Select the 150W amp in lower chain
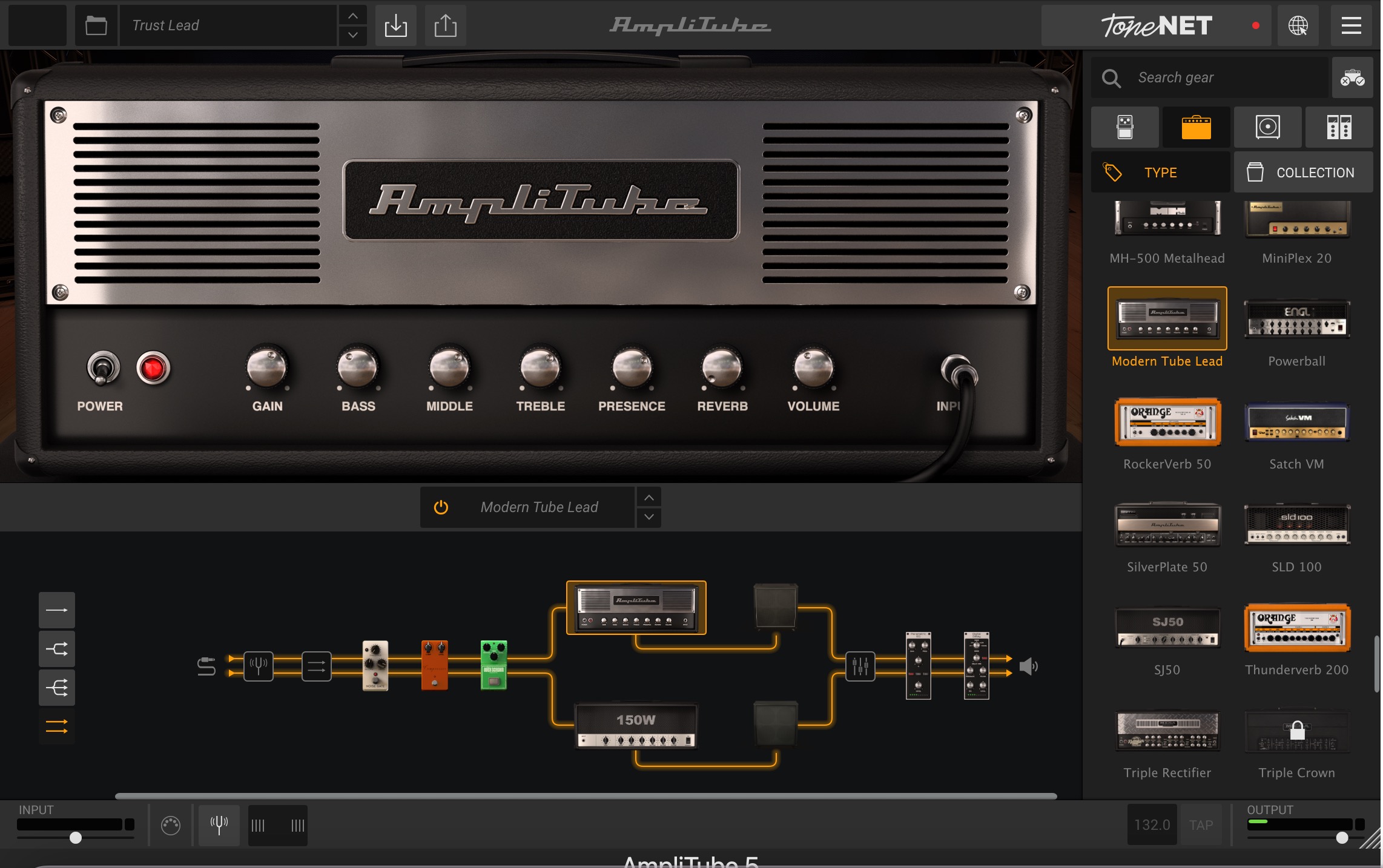1383x868 pixels. [x=636, y=725]
